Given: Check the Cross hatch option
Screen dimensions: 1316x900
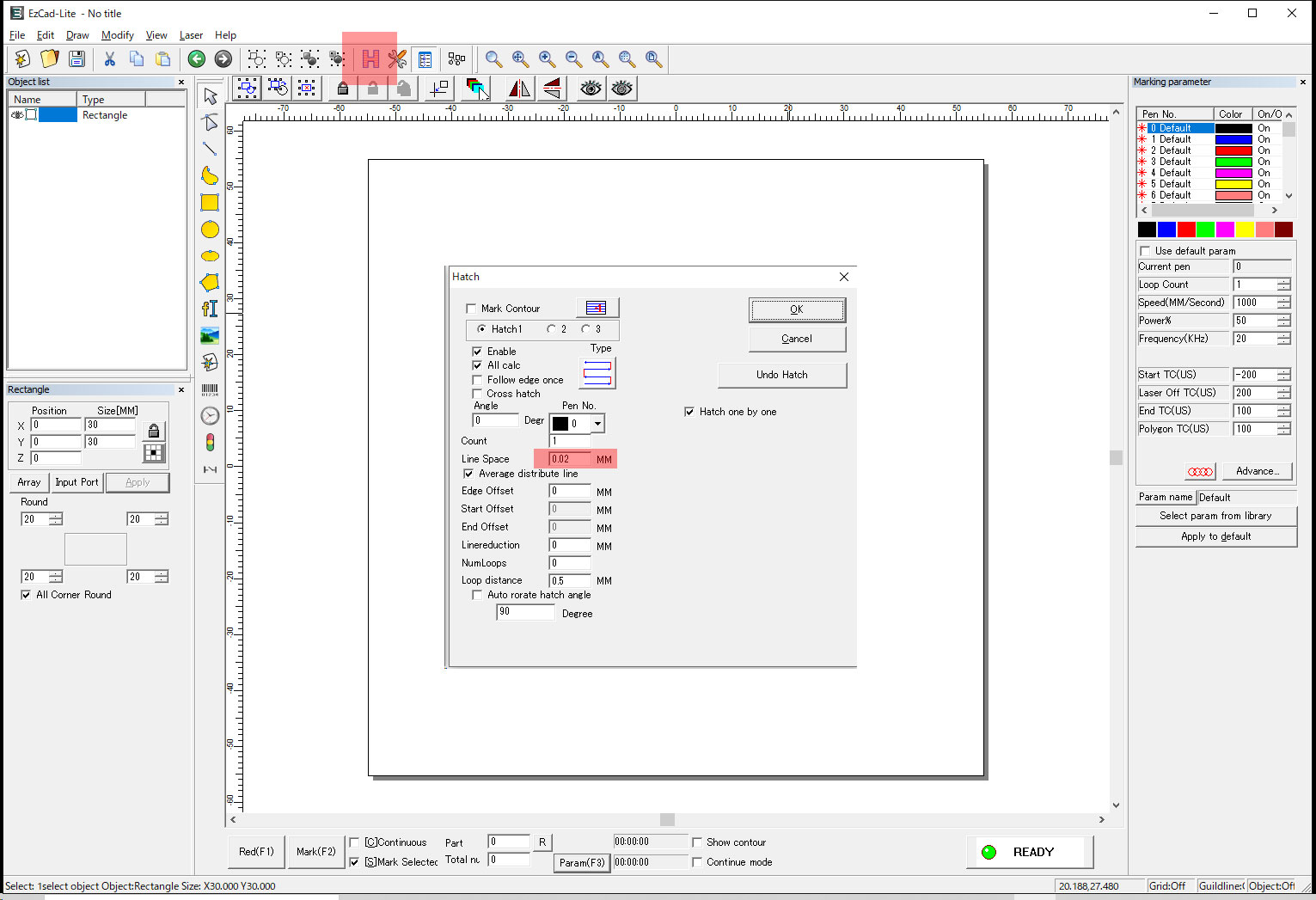Looking at the screenshot, I should (477, 394).
